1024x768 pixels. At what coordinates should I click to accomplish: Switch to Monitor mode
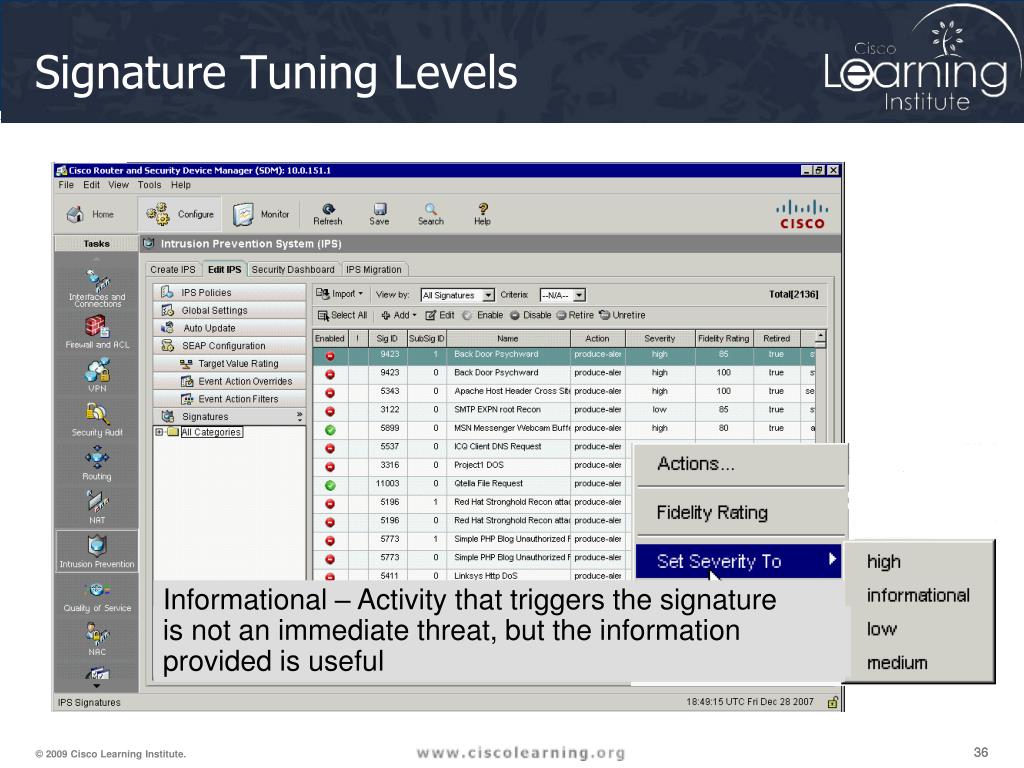(261, 214)
